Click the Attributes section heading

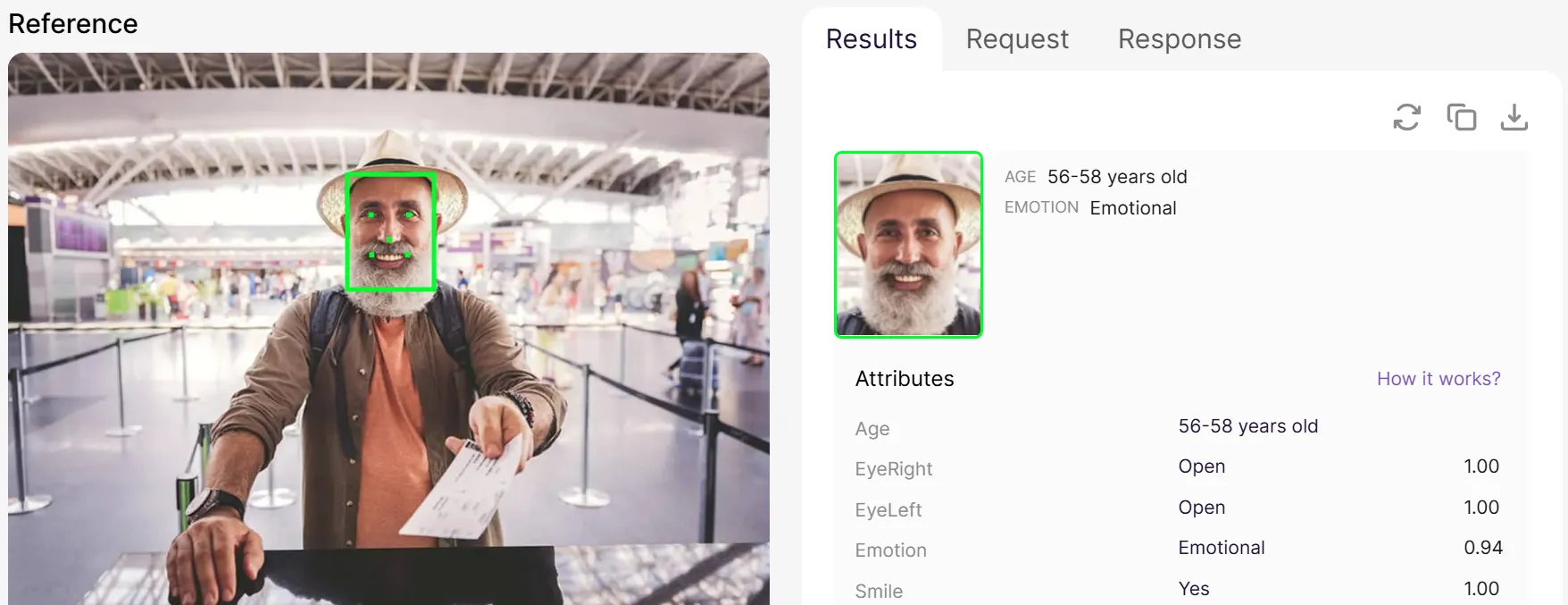(x=904, y=379)
